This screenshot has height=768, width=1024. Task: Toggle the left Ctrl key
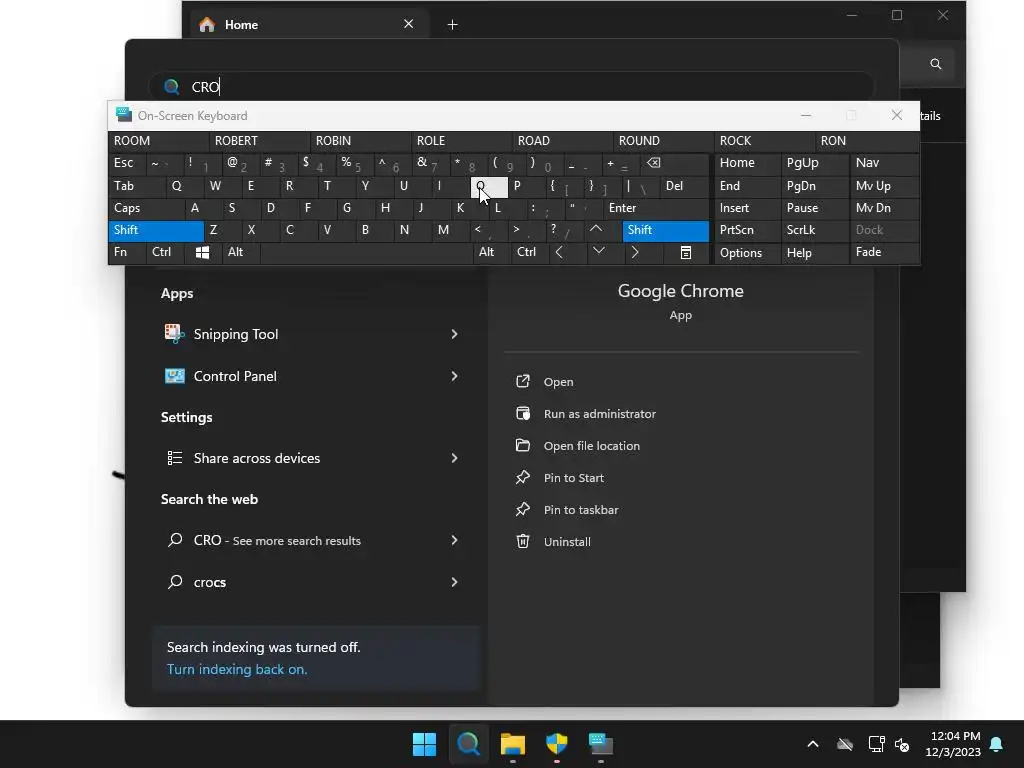point(165,252)
